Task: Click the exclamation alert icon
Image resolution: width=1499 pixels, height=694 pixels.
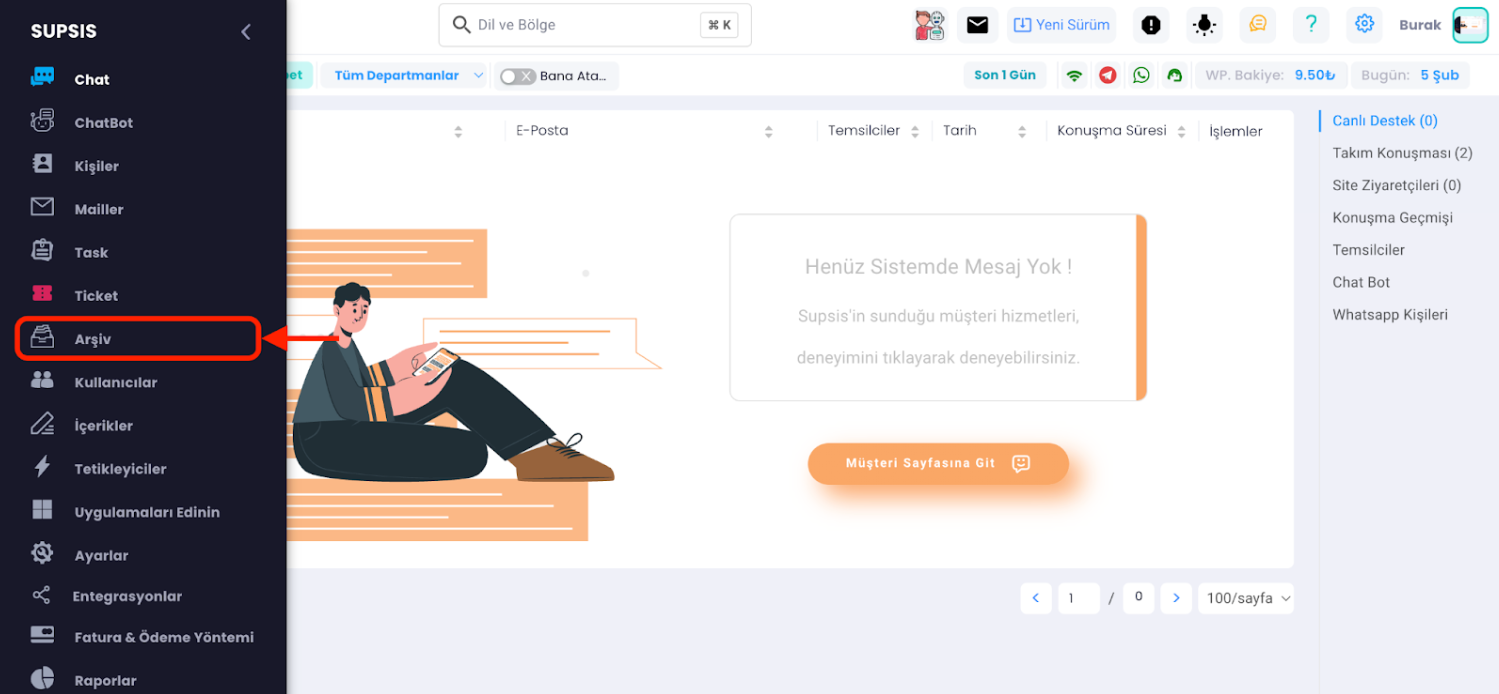Action: pos(1151,25)
